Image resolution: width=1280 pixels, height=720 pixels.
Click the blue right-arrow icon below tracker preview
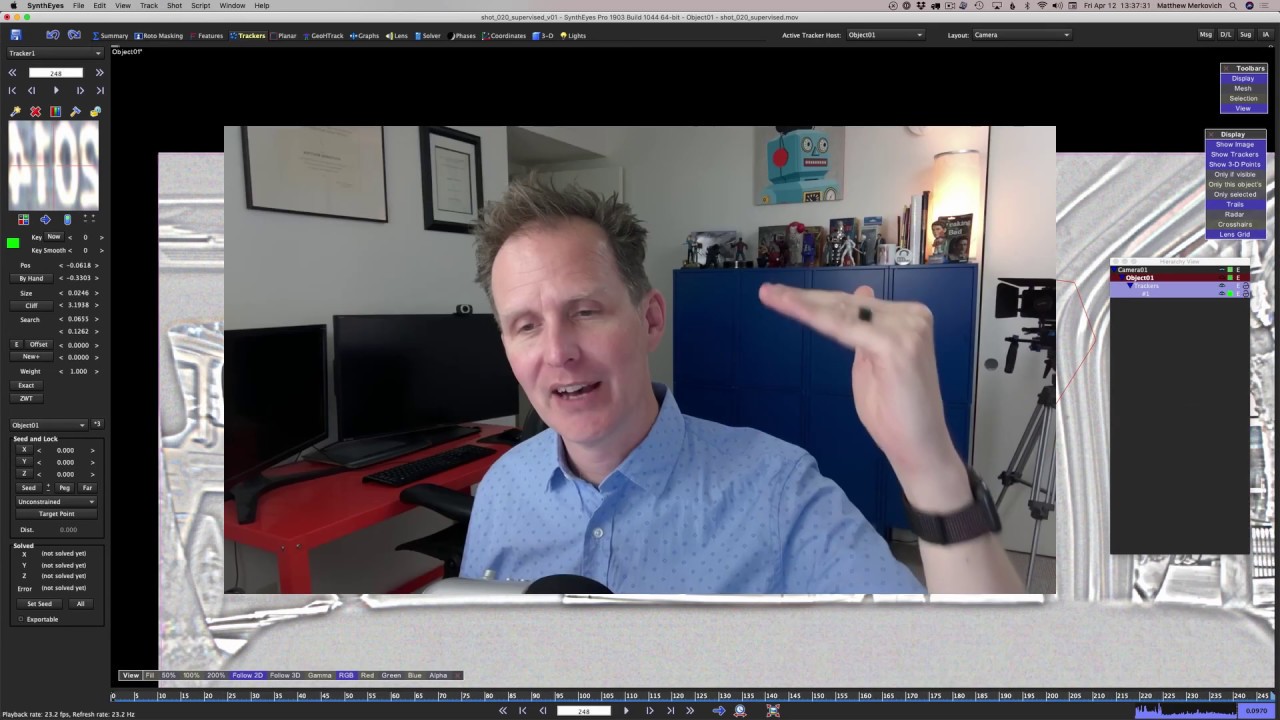click(45, 219)
